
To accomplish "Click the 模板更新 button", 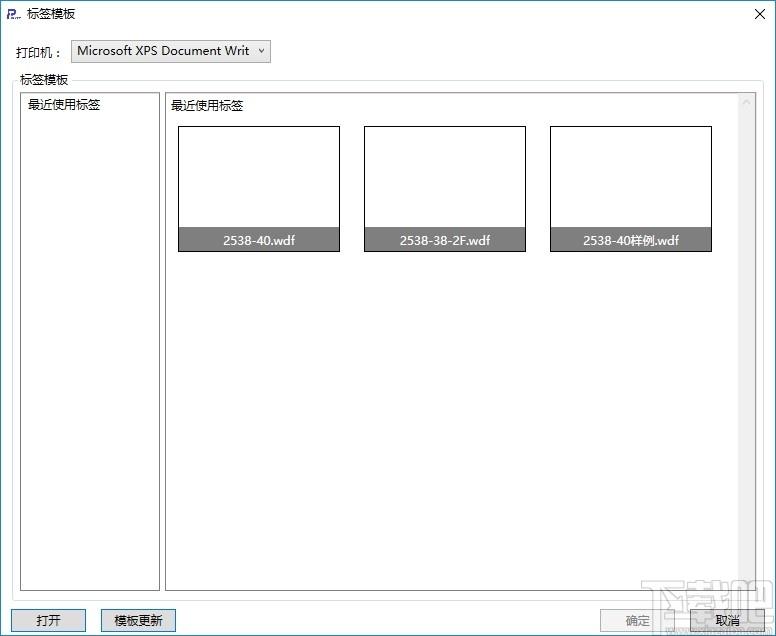I will 138,620.
